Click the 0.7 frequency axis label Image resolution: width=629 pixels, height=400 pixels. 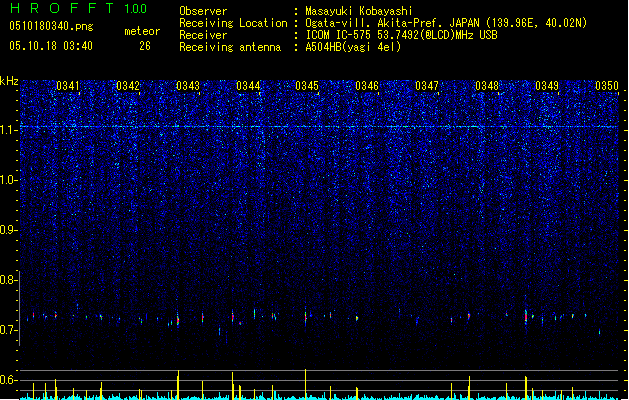click(9, 330)
